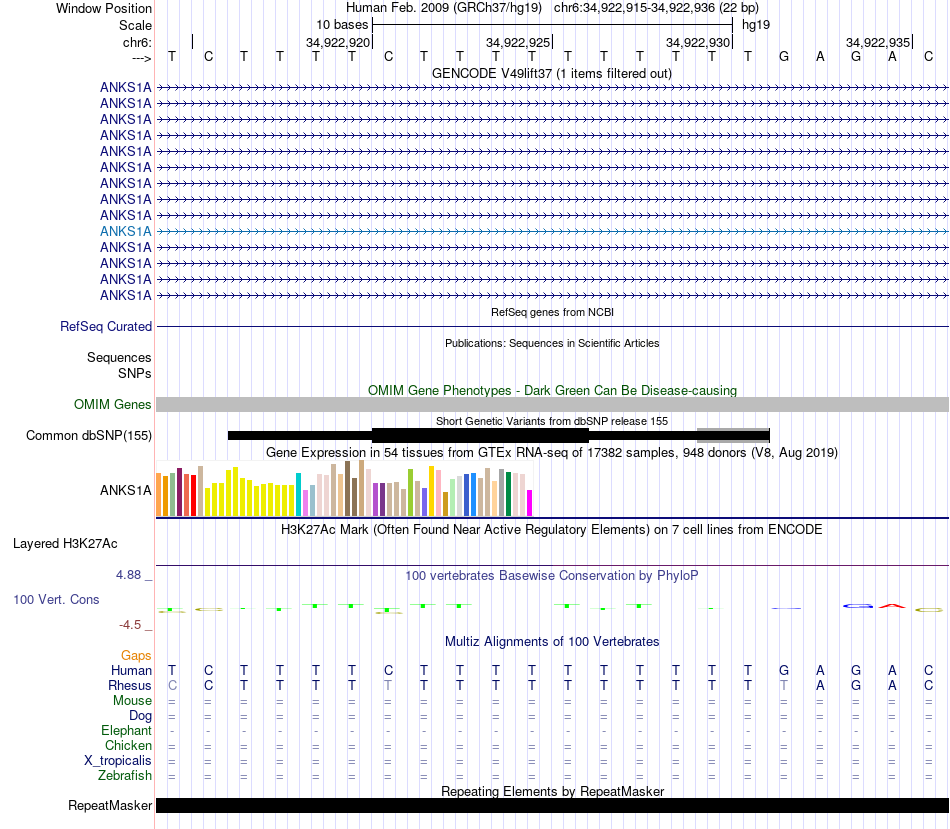Viewport: 950px width, 829px height.
Task: Click the blue G glyph in the conservation track
Action: point(858,606)
